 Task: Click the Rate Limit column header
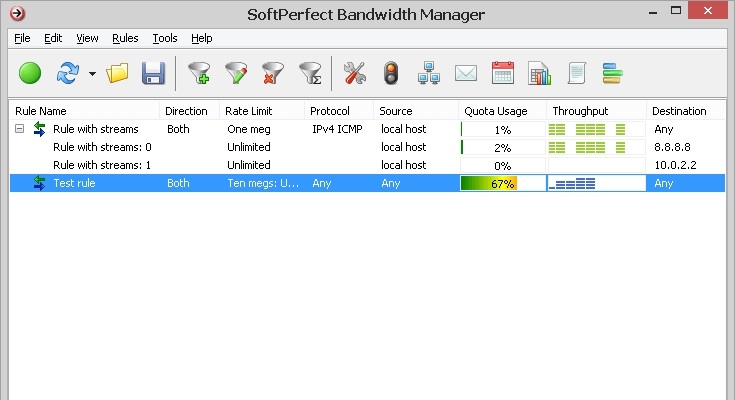[262, 111]
